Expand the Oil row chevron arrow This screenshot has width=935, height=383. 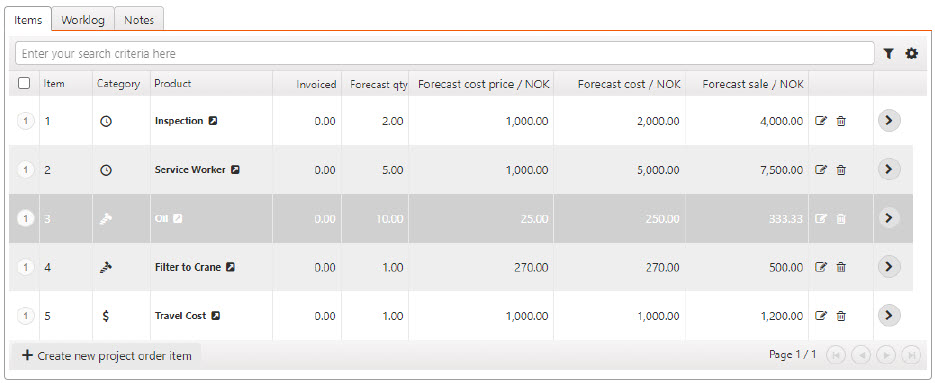(889, 218)
